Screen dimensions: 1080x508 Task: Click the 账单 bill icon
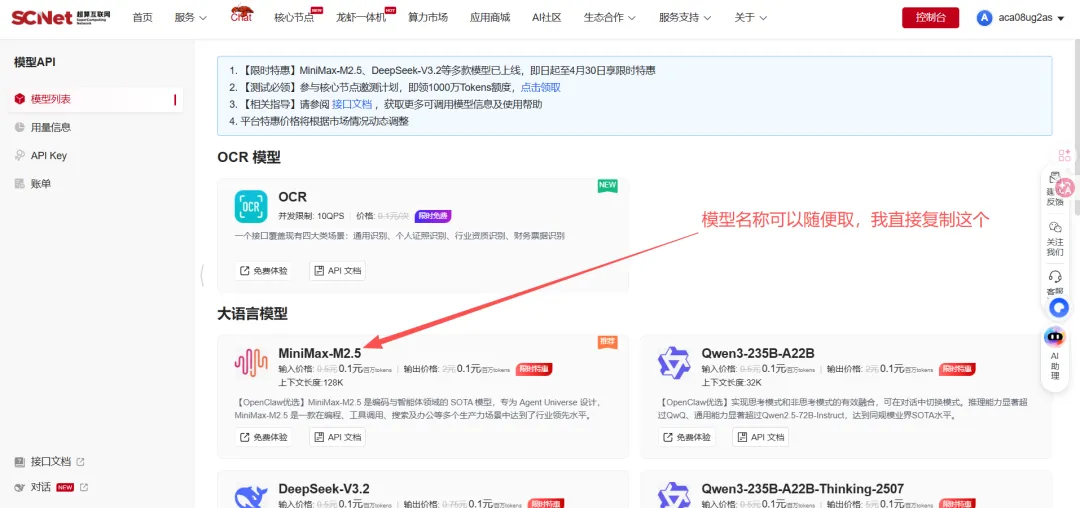click(20, 184)
